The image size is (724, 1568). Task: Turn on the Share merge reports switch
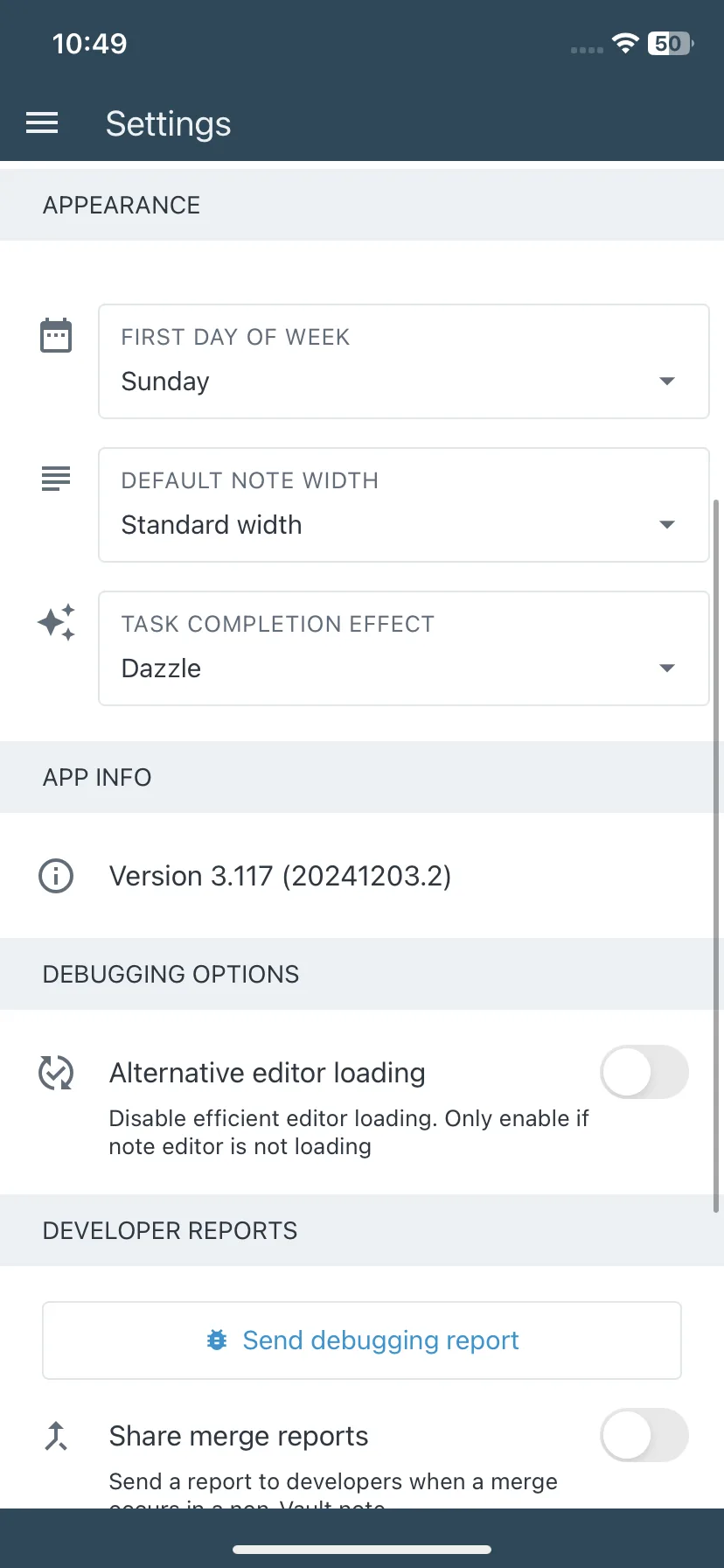click(644, 1435)
